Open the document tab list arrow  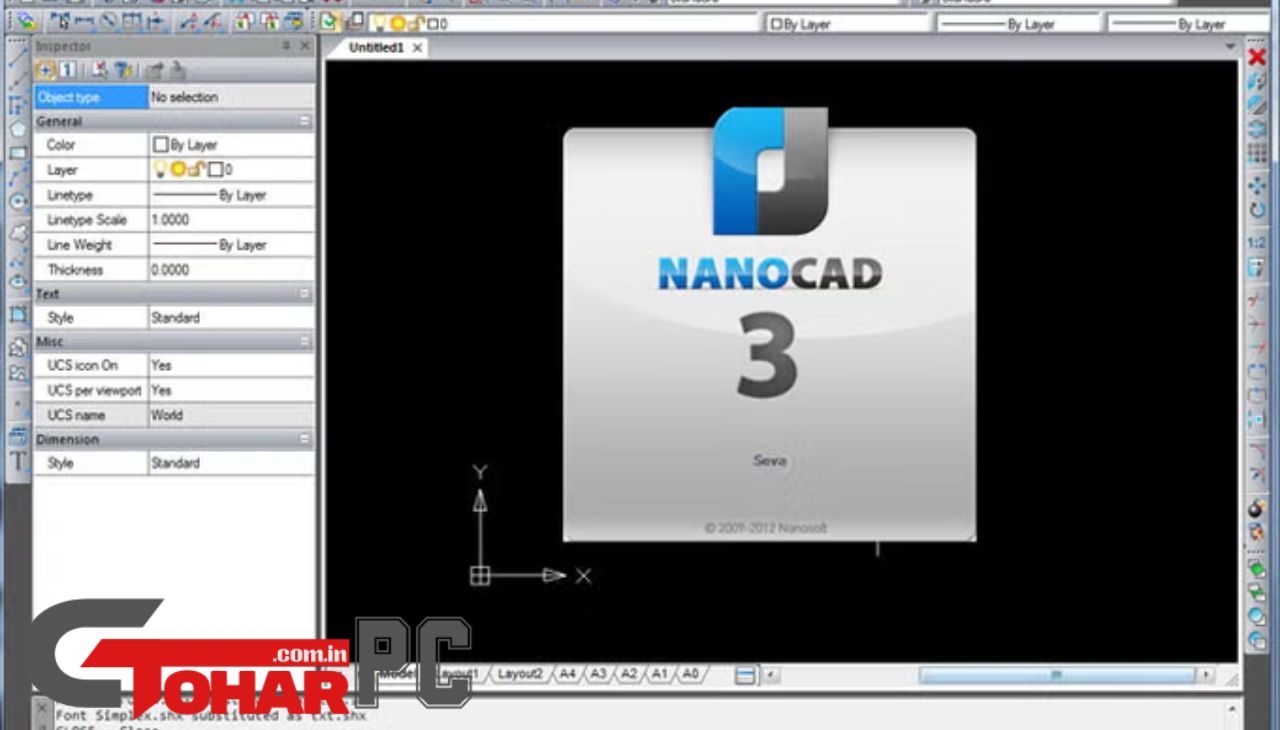pos(1231,47)
